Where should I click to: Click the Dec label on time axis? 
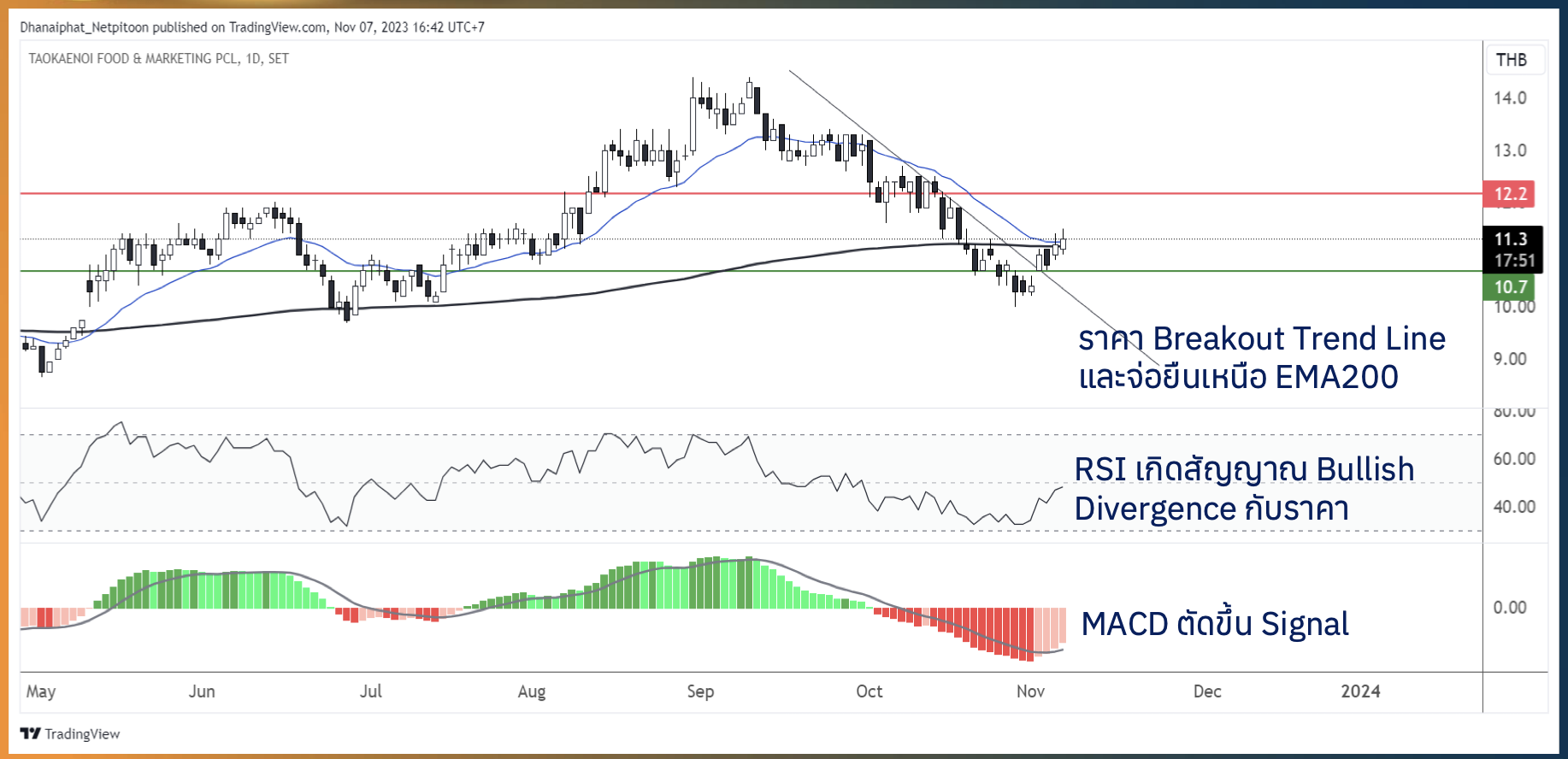1207,691
